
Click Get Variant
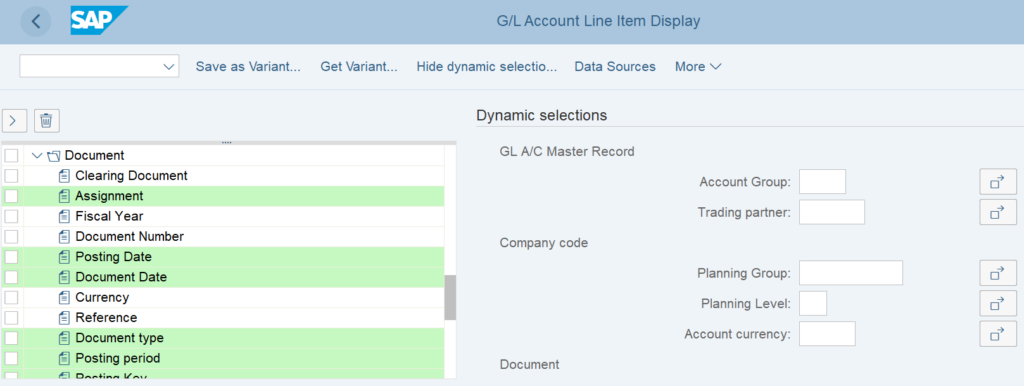pos(359,67)
